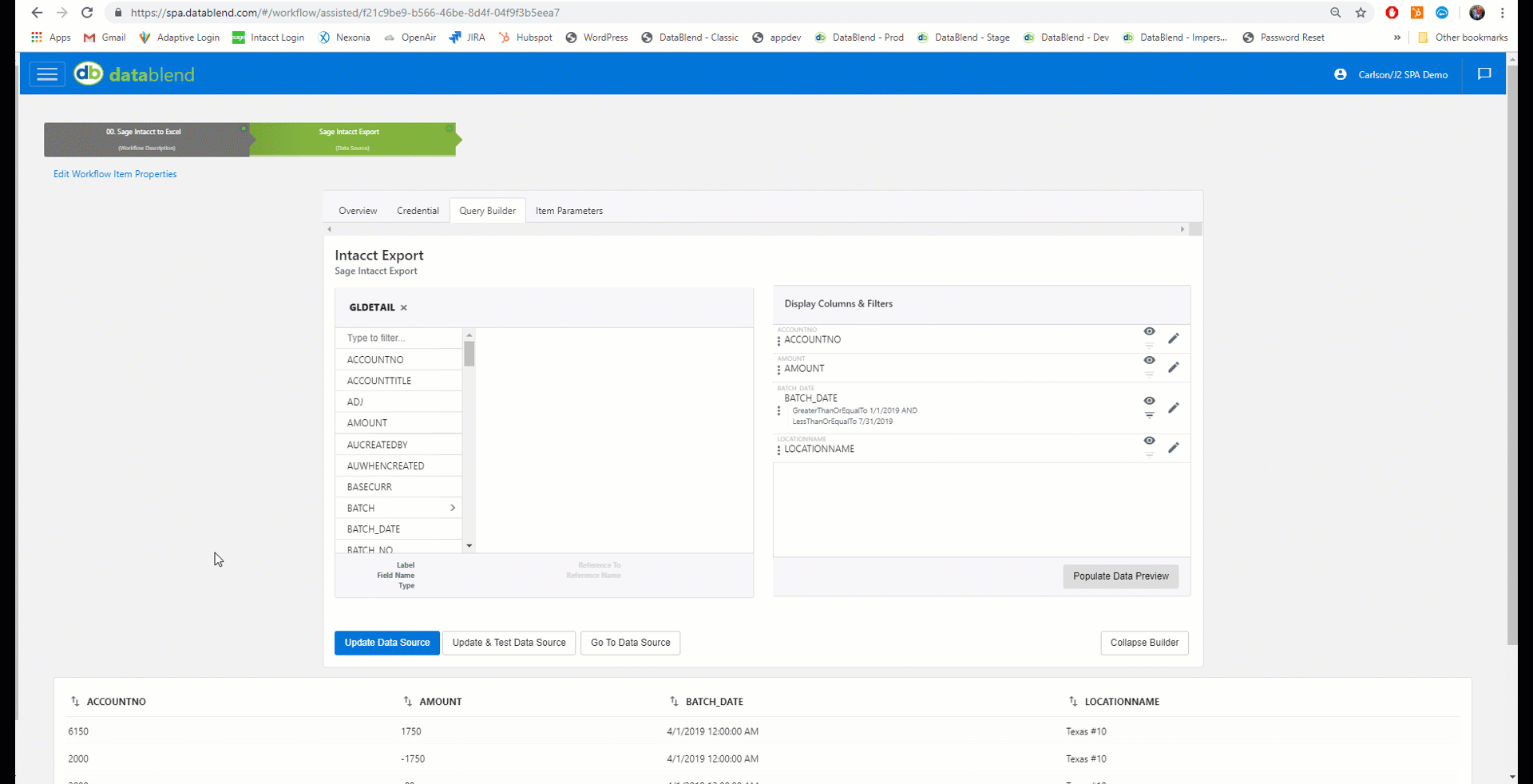Click the browser zoom magnifier icon
Viewport: 1533px width, 784px height.
(1335, 13)
